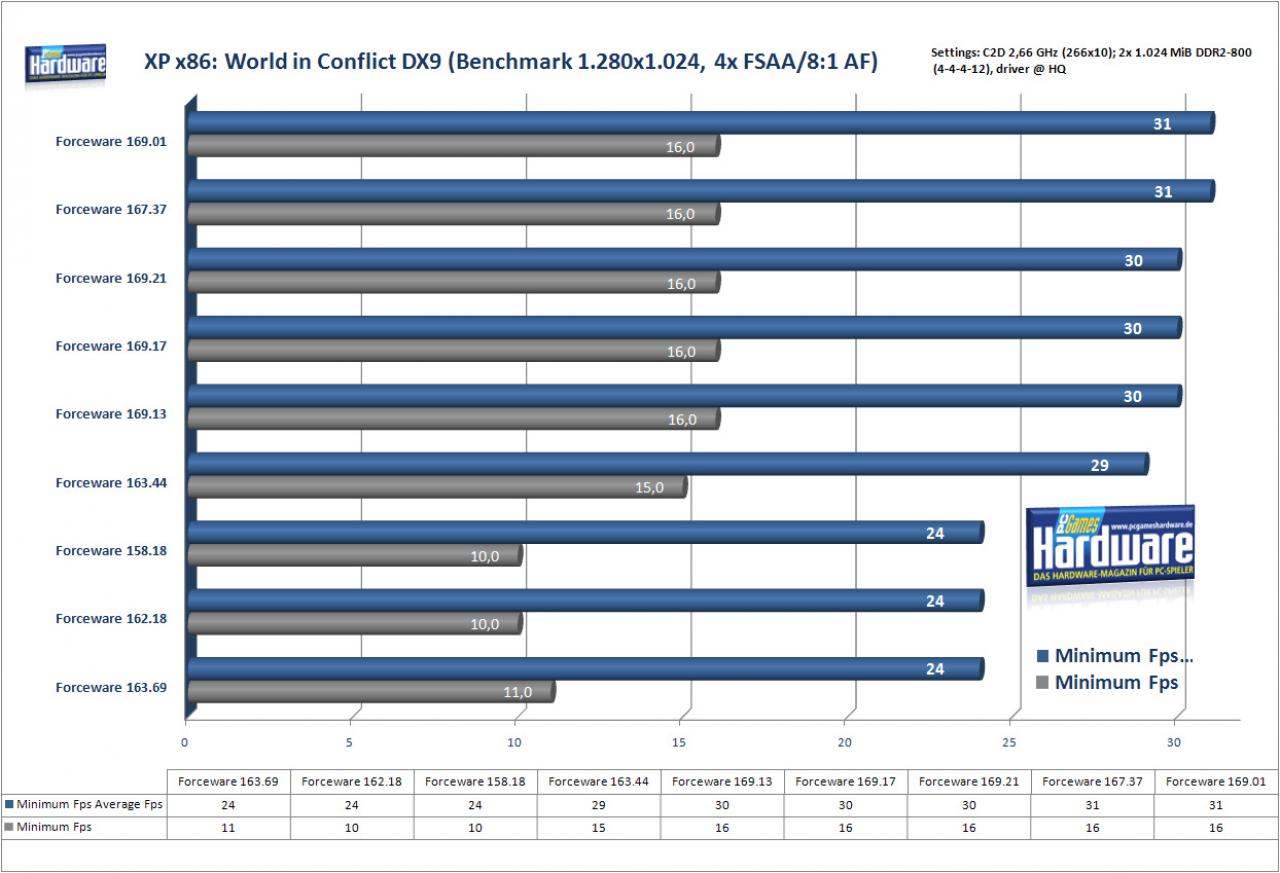Click the Y-axis label 'Forceware 167.37'

click(x=111, y=210)
